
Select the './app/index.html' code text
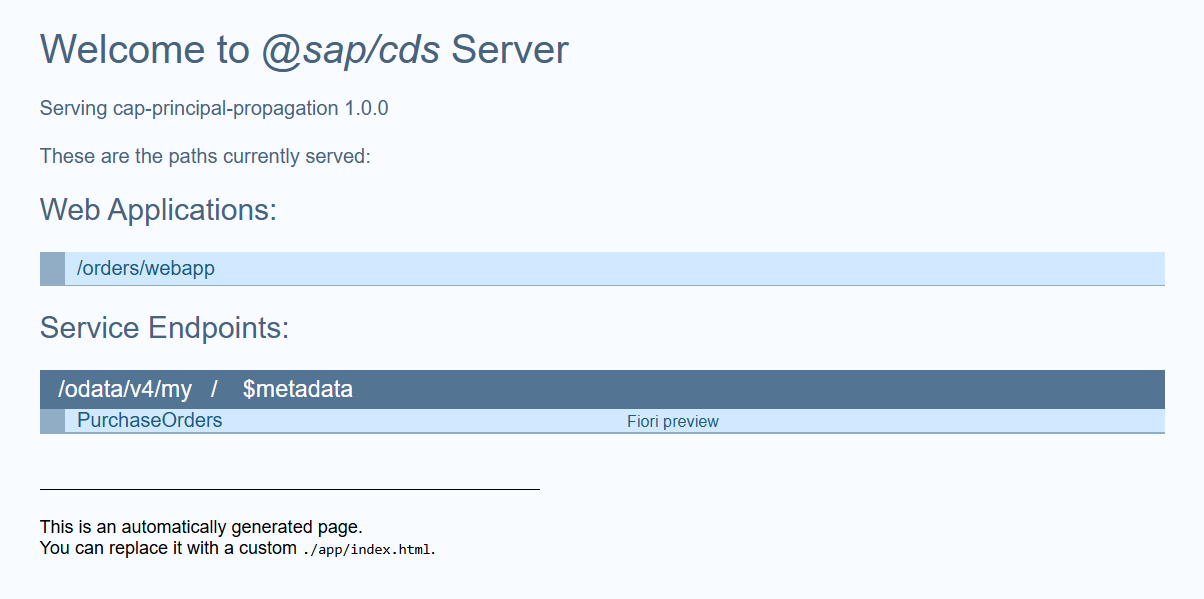pyautogui.click(x=367, y=549)
